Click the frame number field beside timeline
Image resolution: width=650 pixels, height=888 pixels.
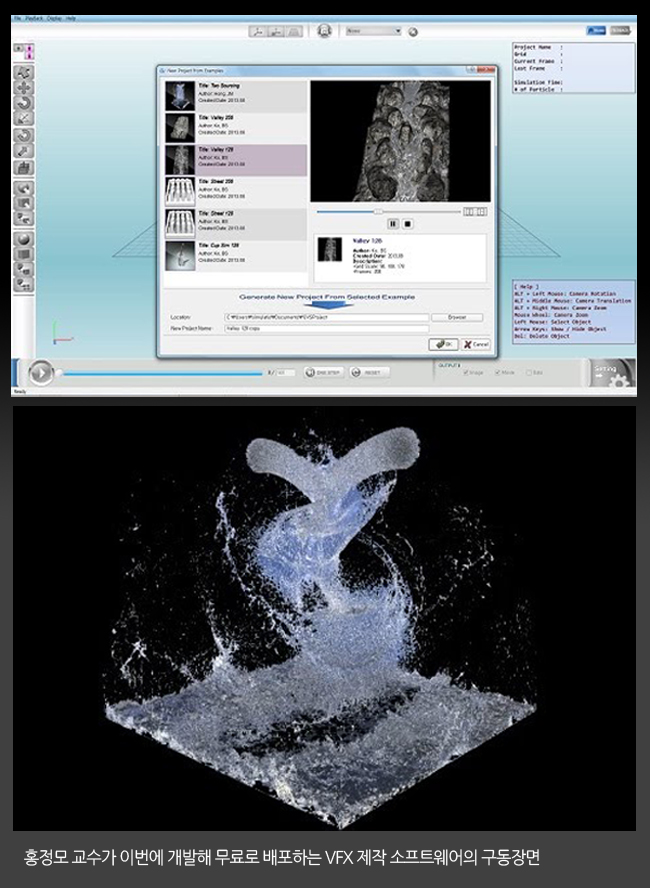[x=286, y=373]
